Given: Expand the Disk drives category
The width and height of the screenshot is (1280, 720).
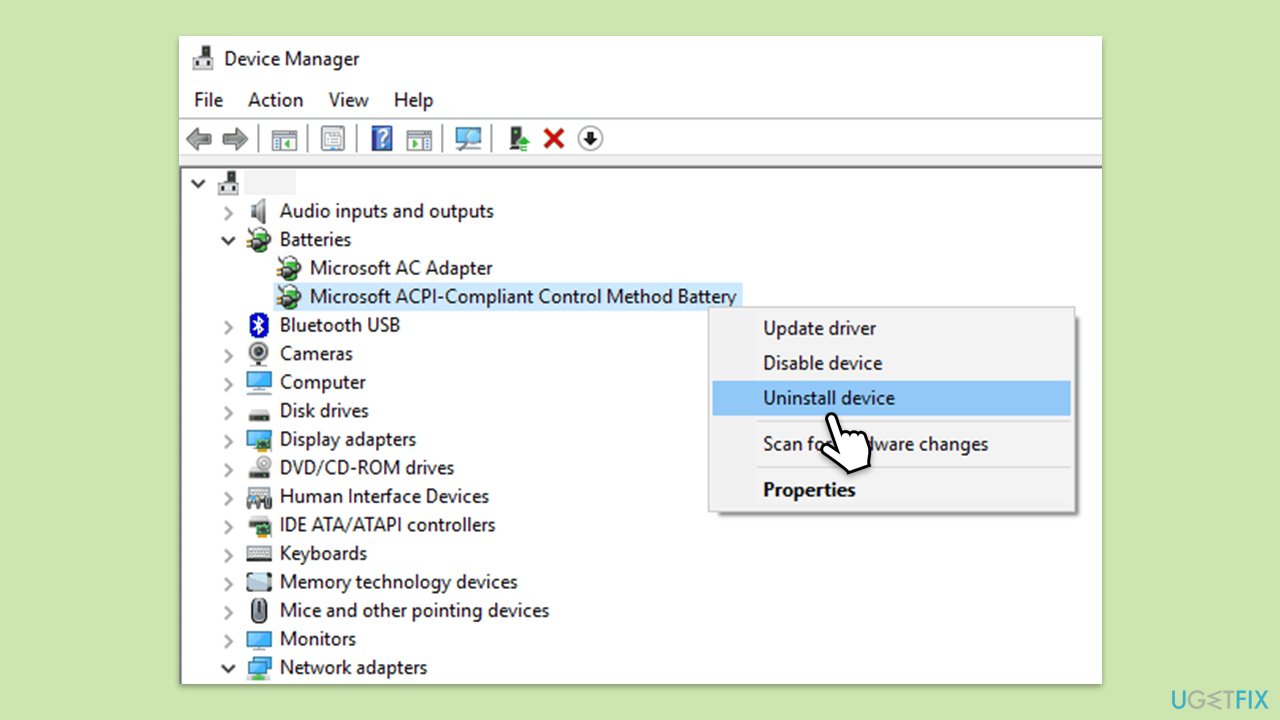Looking at the screenshot, I should coord(229,411).
